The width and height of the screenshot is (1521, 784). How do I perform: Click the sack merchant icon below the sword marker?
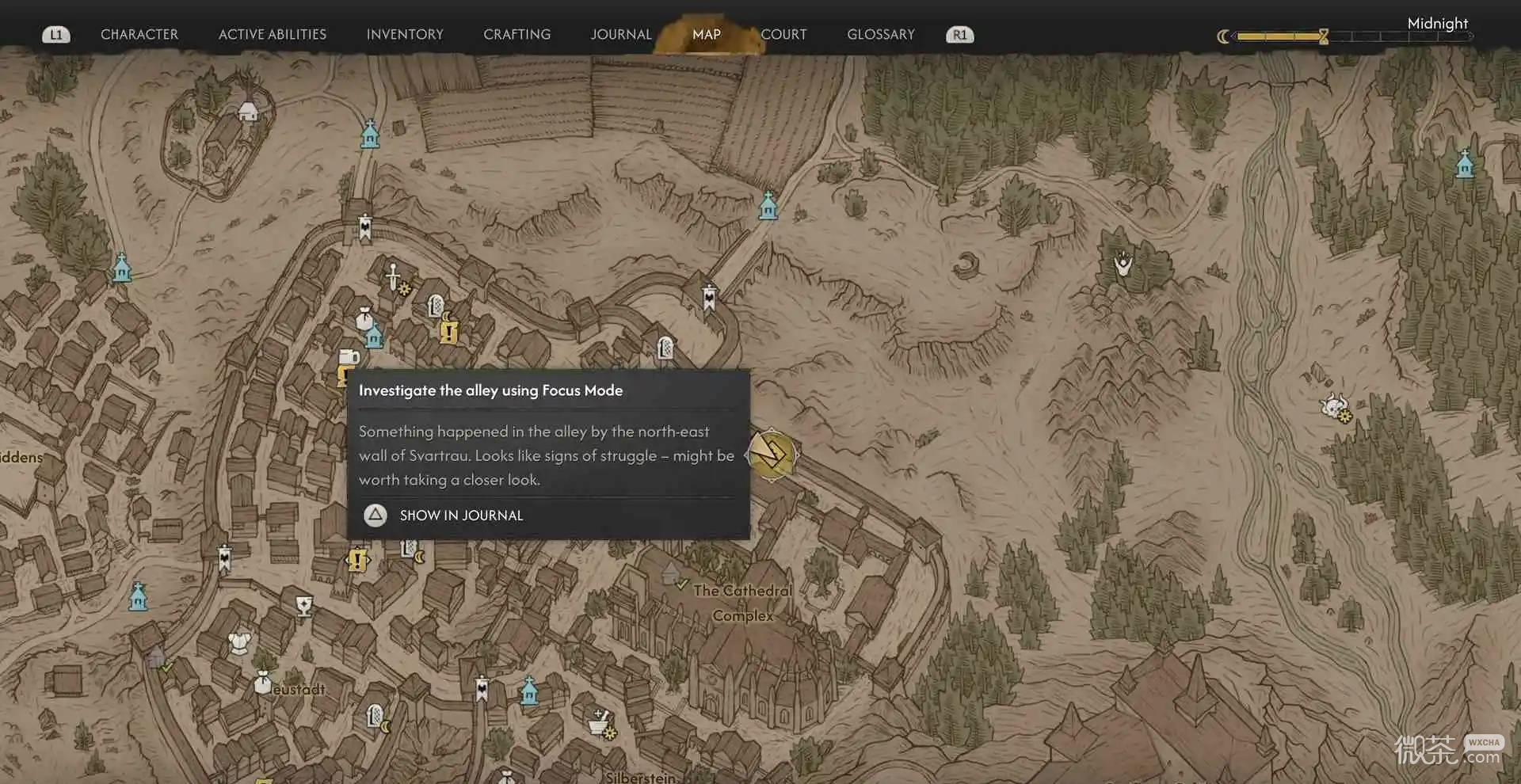[x=364, y=318]
